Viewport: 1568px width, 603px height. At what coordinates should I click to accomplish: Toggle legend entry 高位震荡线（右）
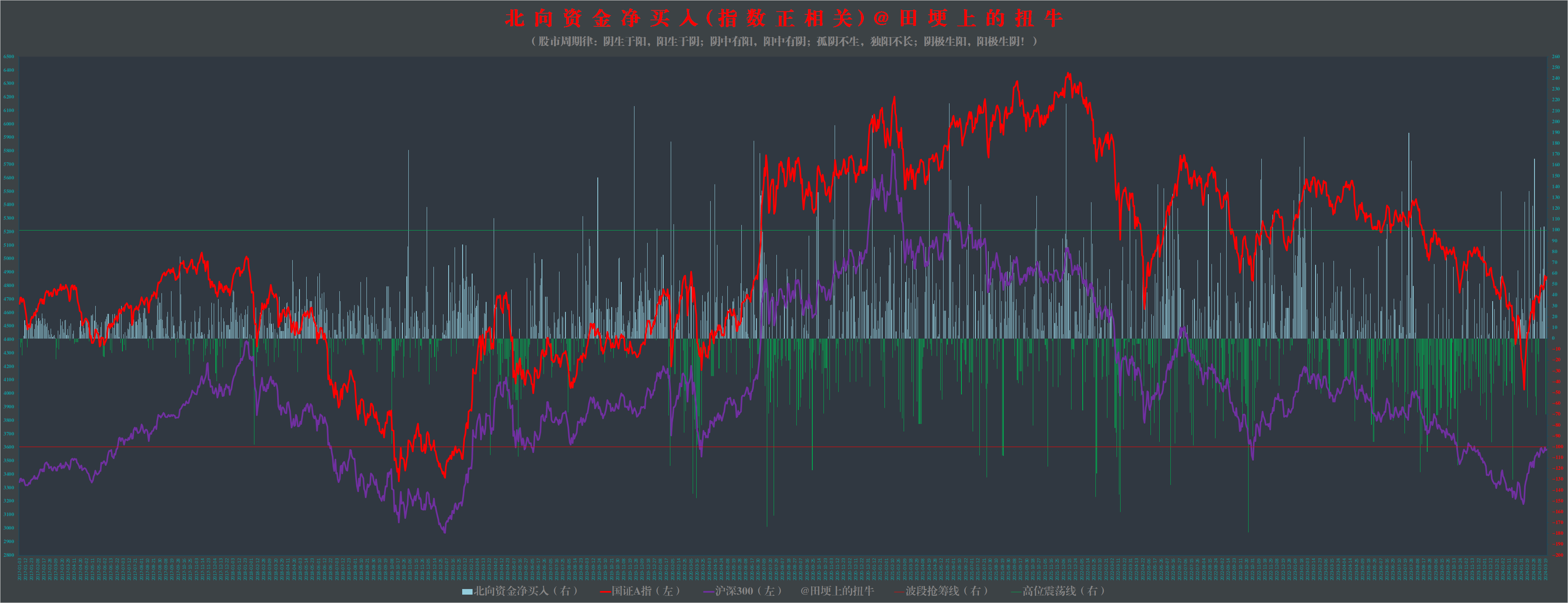pyautogui.click(x=1058, y=591)
